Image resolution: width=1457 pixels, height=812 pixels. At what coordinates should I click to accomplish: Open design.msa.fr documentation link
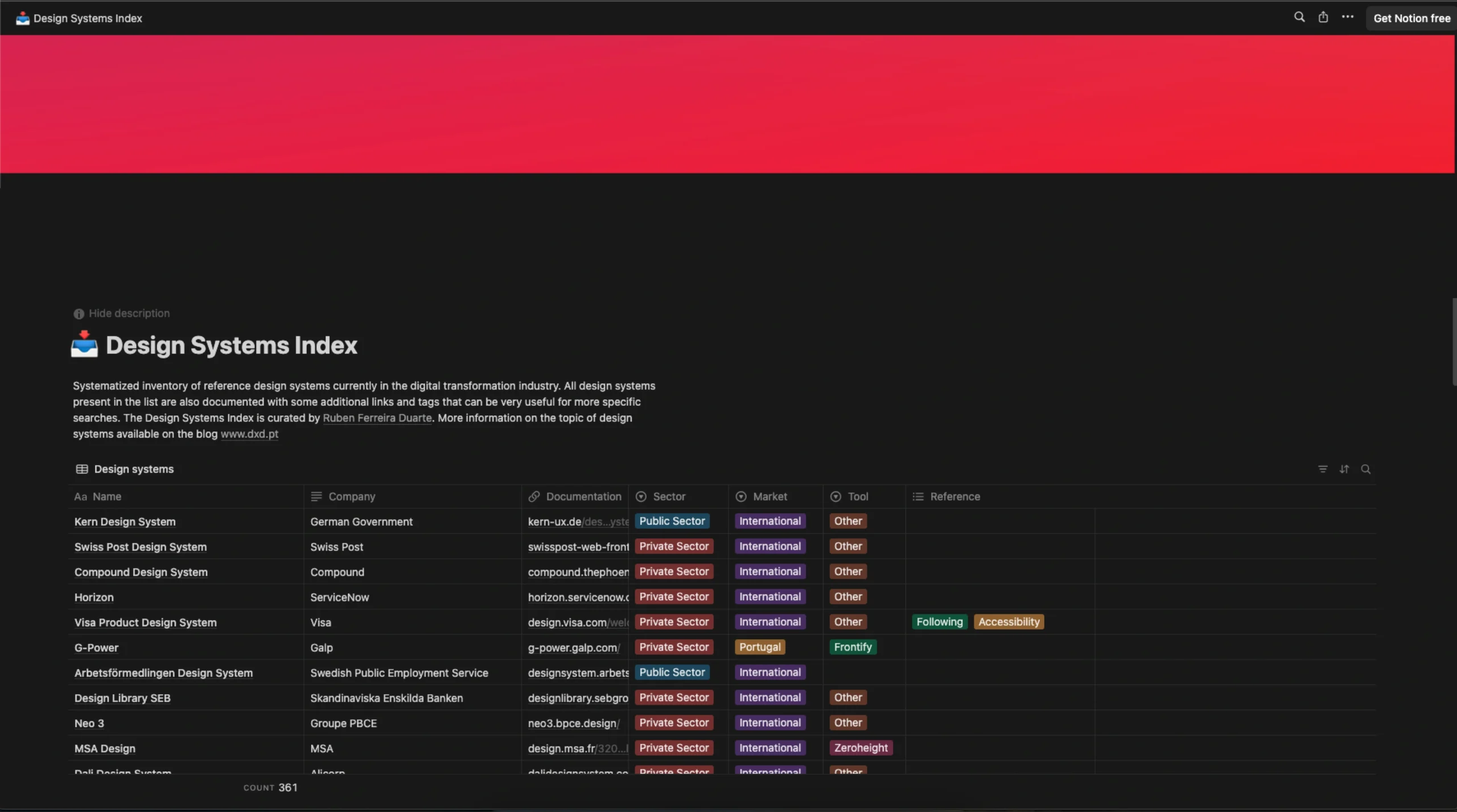coord(578,748)
